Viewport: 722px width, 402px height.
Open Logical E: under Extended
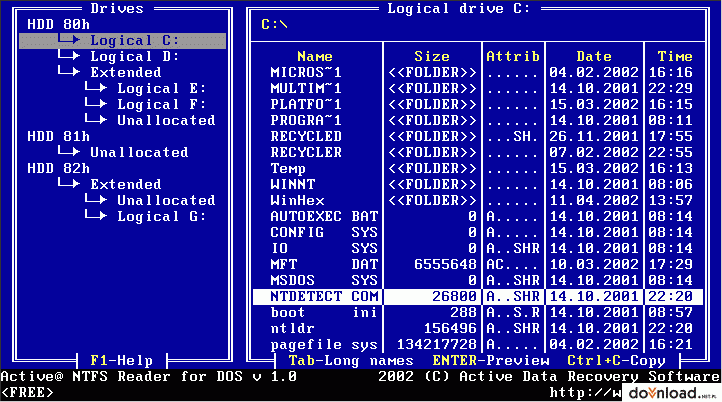[162, 88]
